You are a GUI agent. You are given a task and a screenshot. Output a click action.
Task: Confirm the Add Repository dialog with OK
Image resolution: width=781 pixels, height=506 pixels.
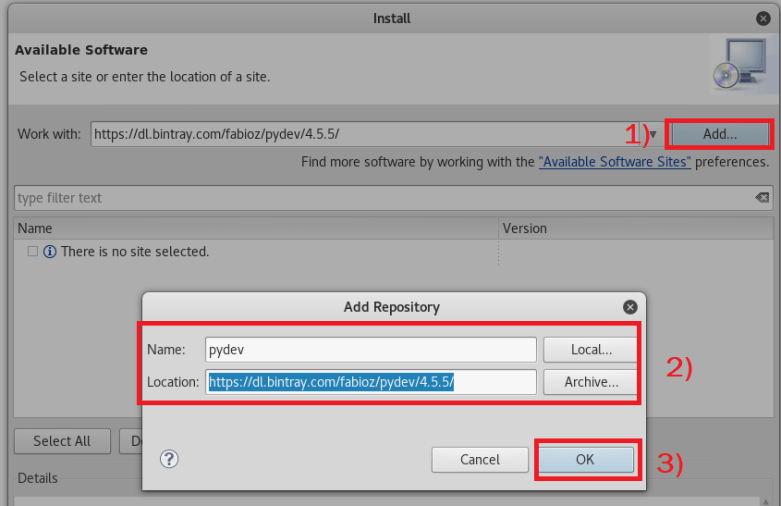tap(585, 459)
